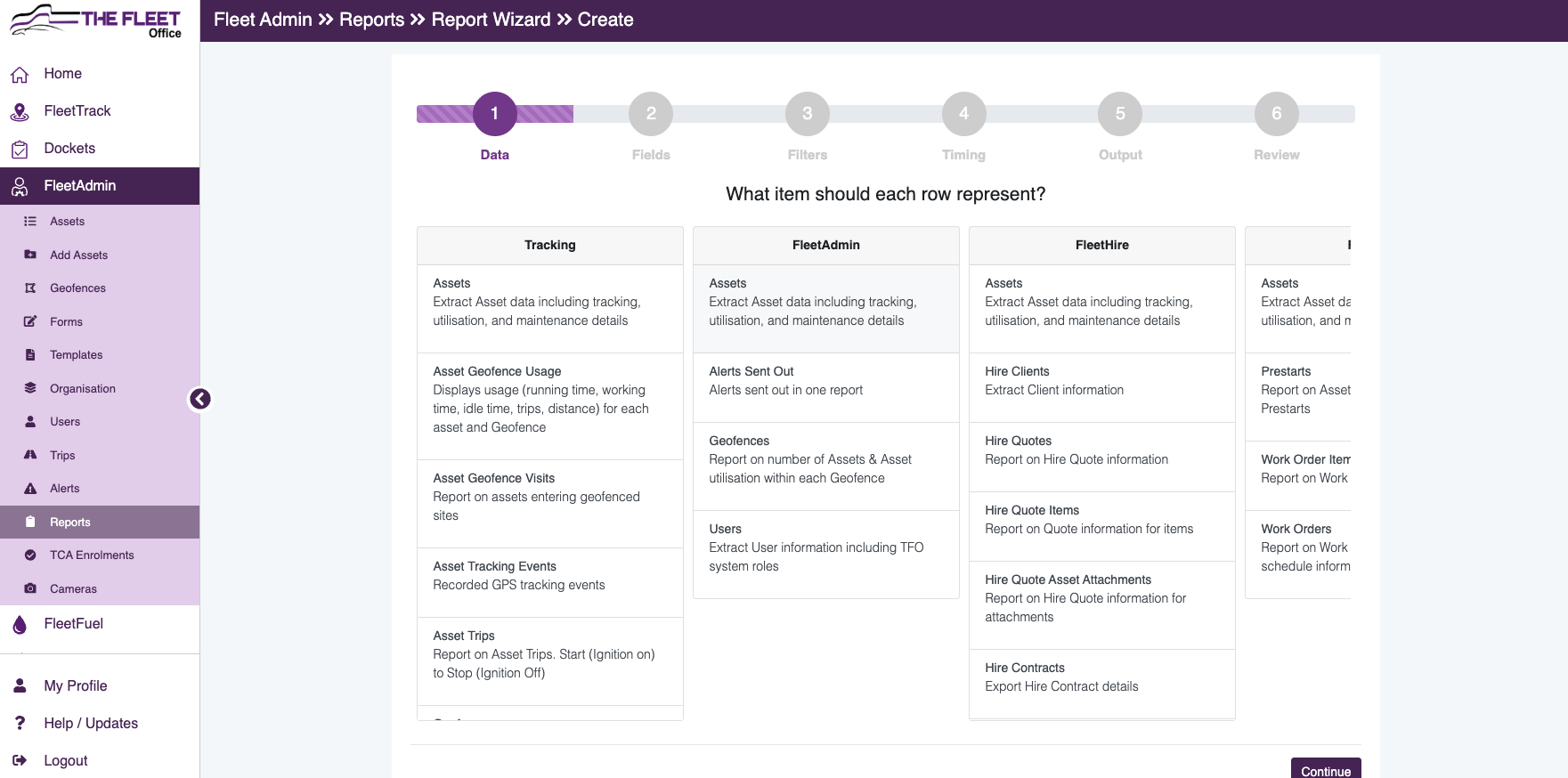
Task: Select Hire Quote Items data option
Action: (x=1102, y=527)
